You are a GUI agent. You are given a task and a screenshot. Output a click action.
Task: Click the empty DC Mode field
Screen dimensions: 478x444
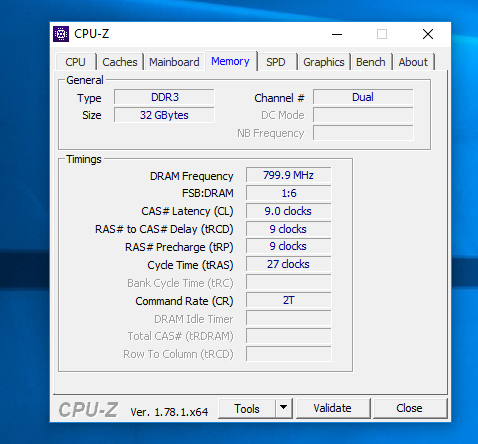click(363, 115)
